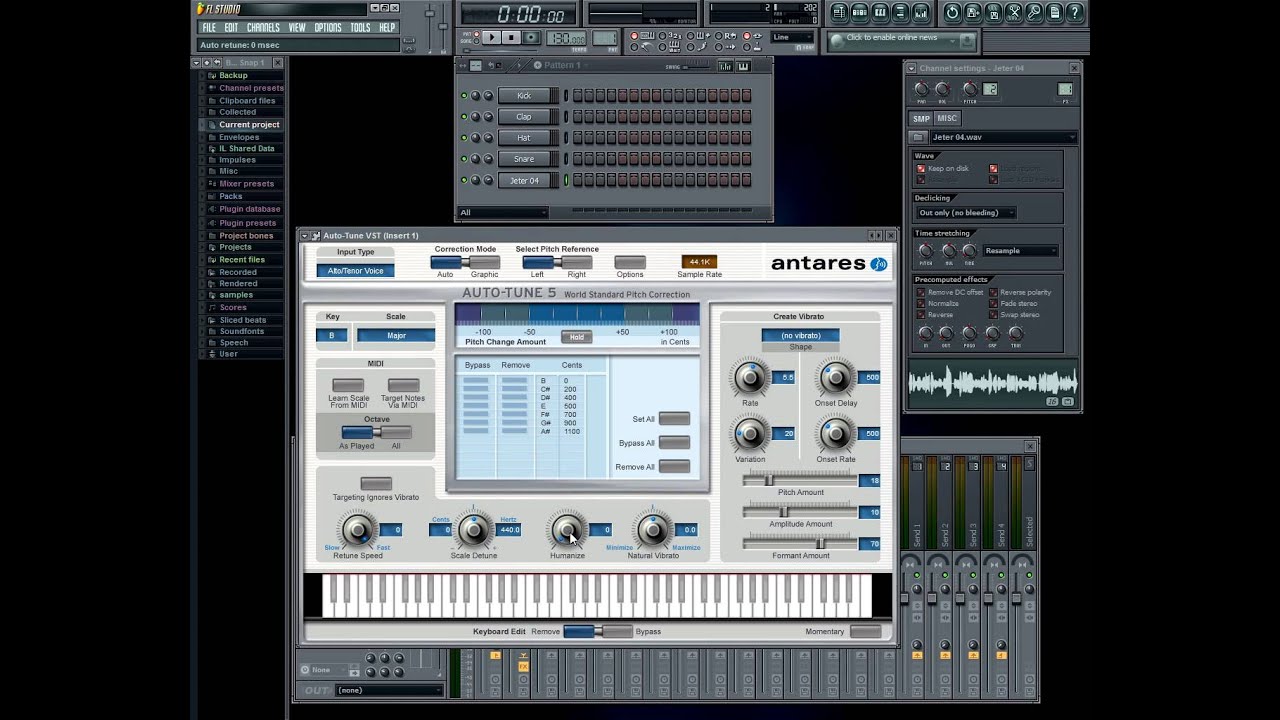Click the Record button in the transport

(531, 37)
